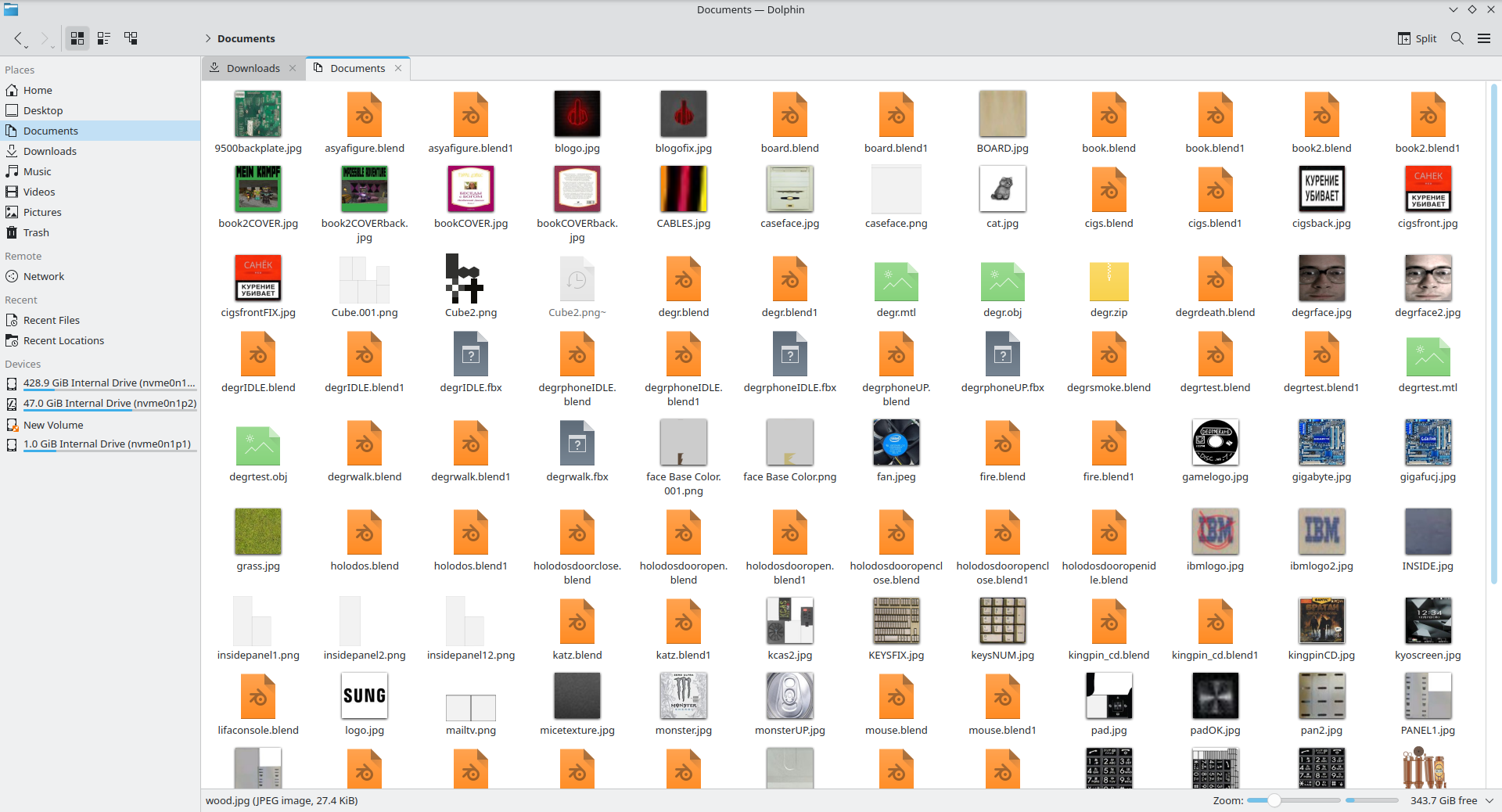The image size is (1502, 812).
Task: Open the New Volume device
Action: 100,425
